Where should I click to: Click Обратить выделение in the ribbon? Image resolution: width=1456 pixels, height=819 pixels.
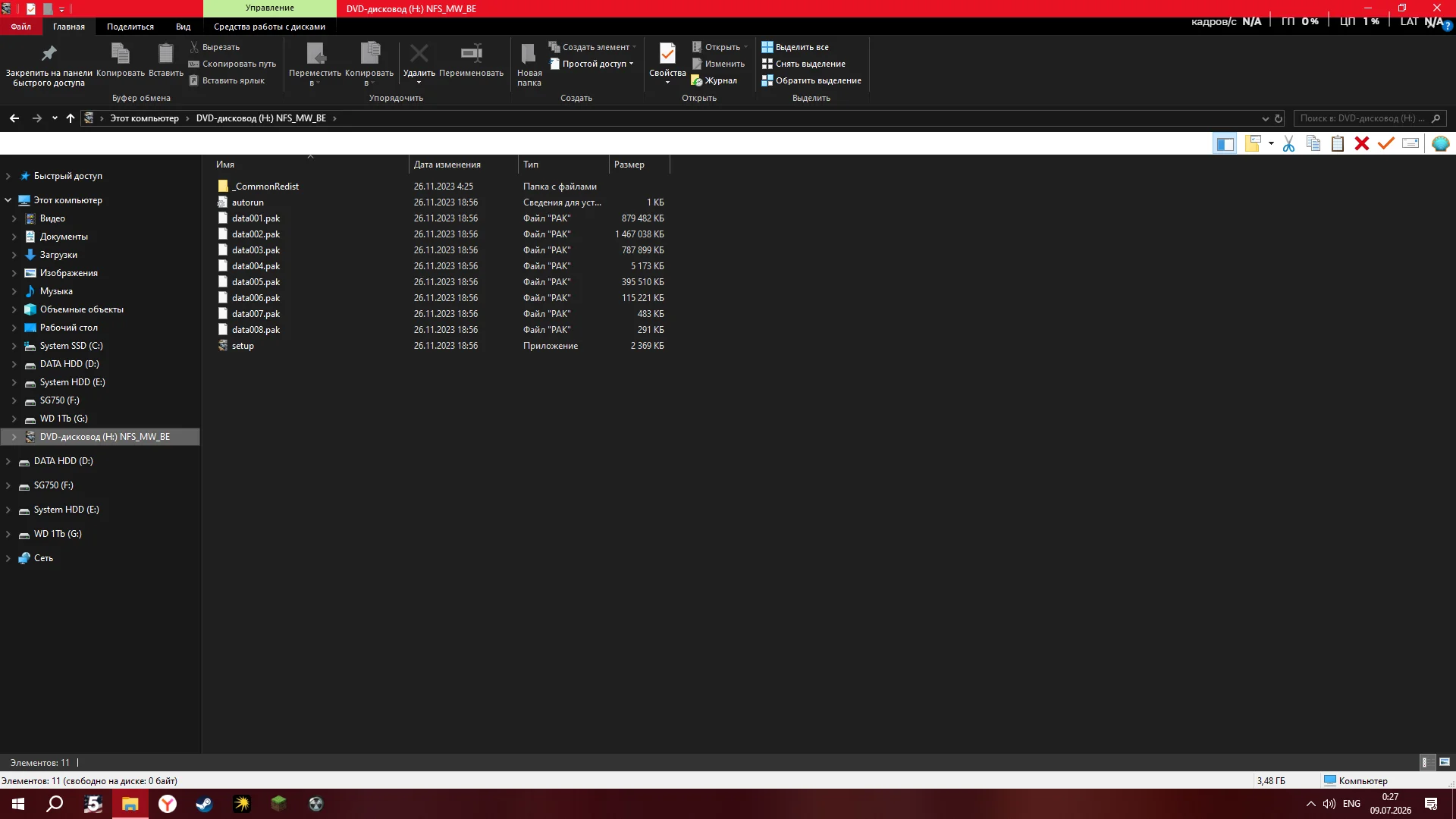click(x=811, y=80)
